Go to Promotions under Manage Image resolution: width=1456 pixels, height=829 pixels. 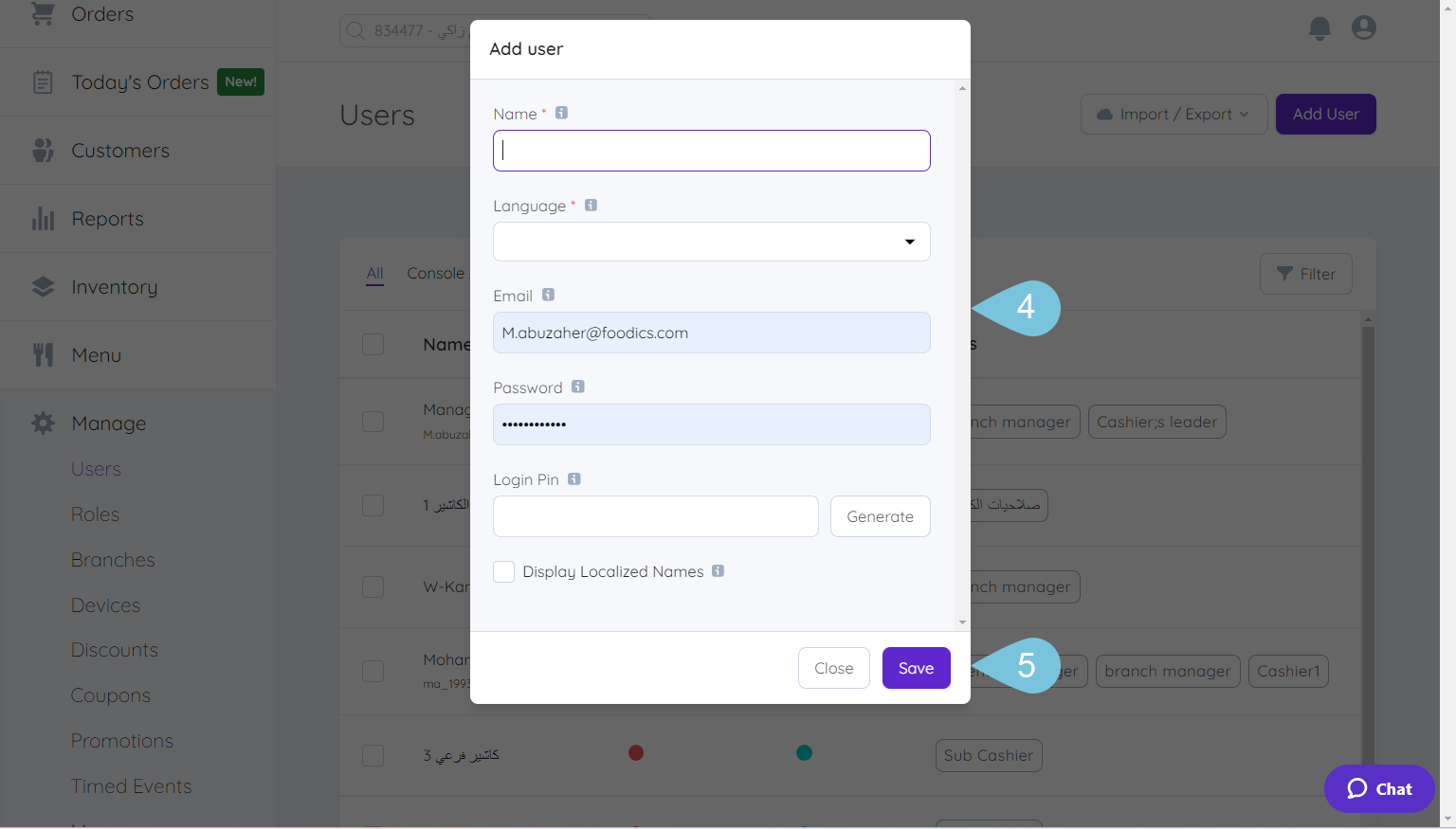pyautogui.click(x=122, y=741)
